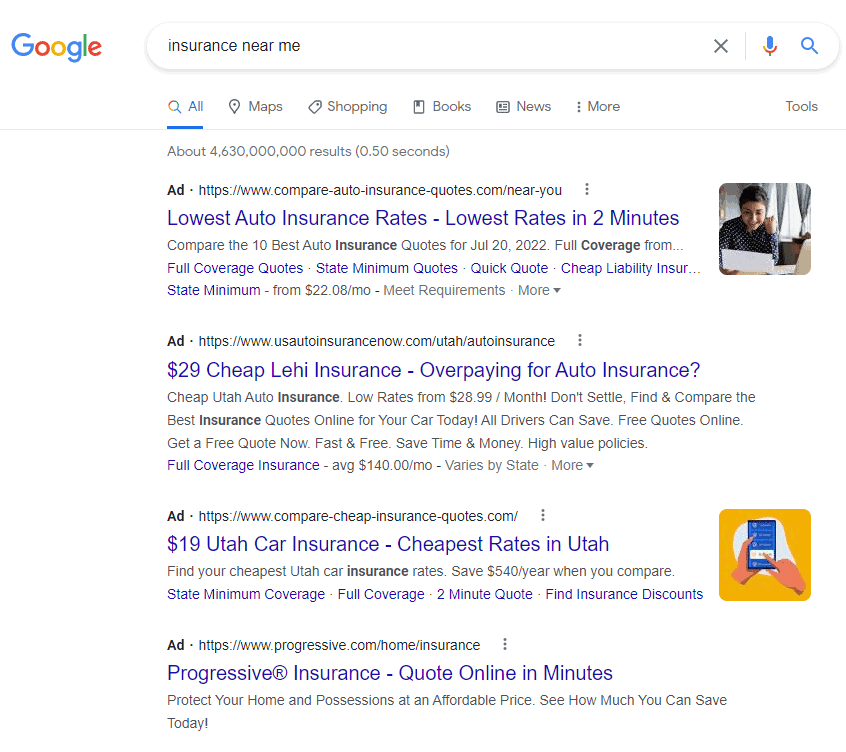Open three-dot menu for compare-cheap-insurance-quotes ad

[543, 515]
